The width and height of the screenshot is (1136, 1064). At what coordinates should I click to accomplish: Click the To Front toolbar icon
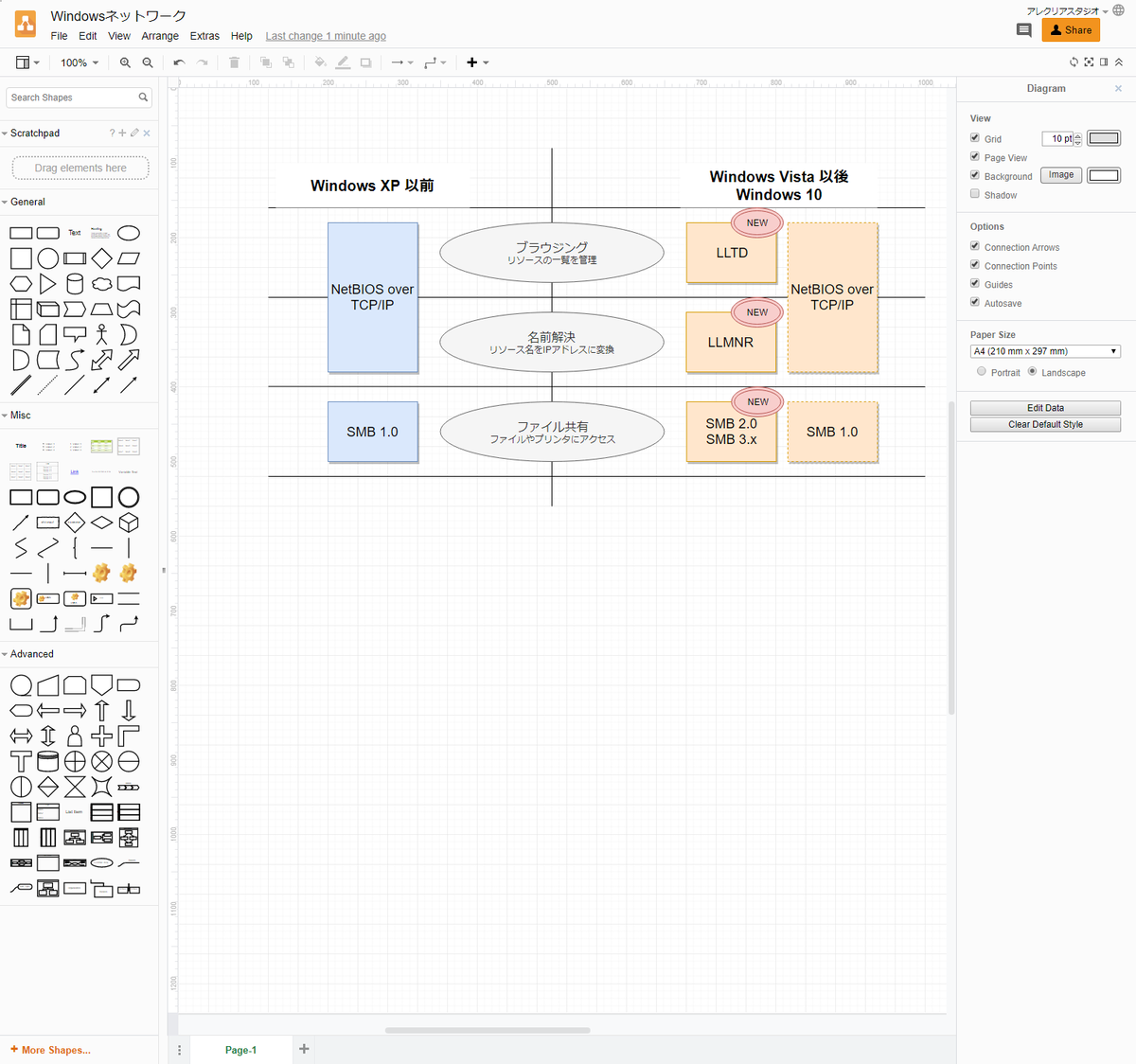(266, 62)
